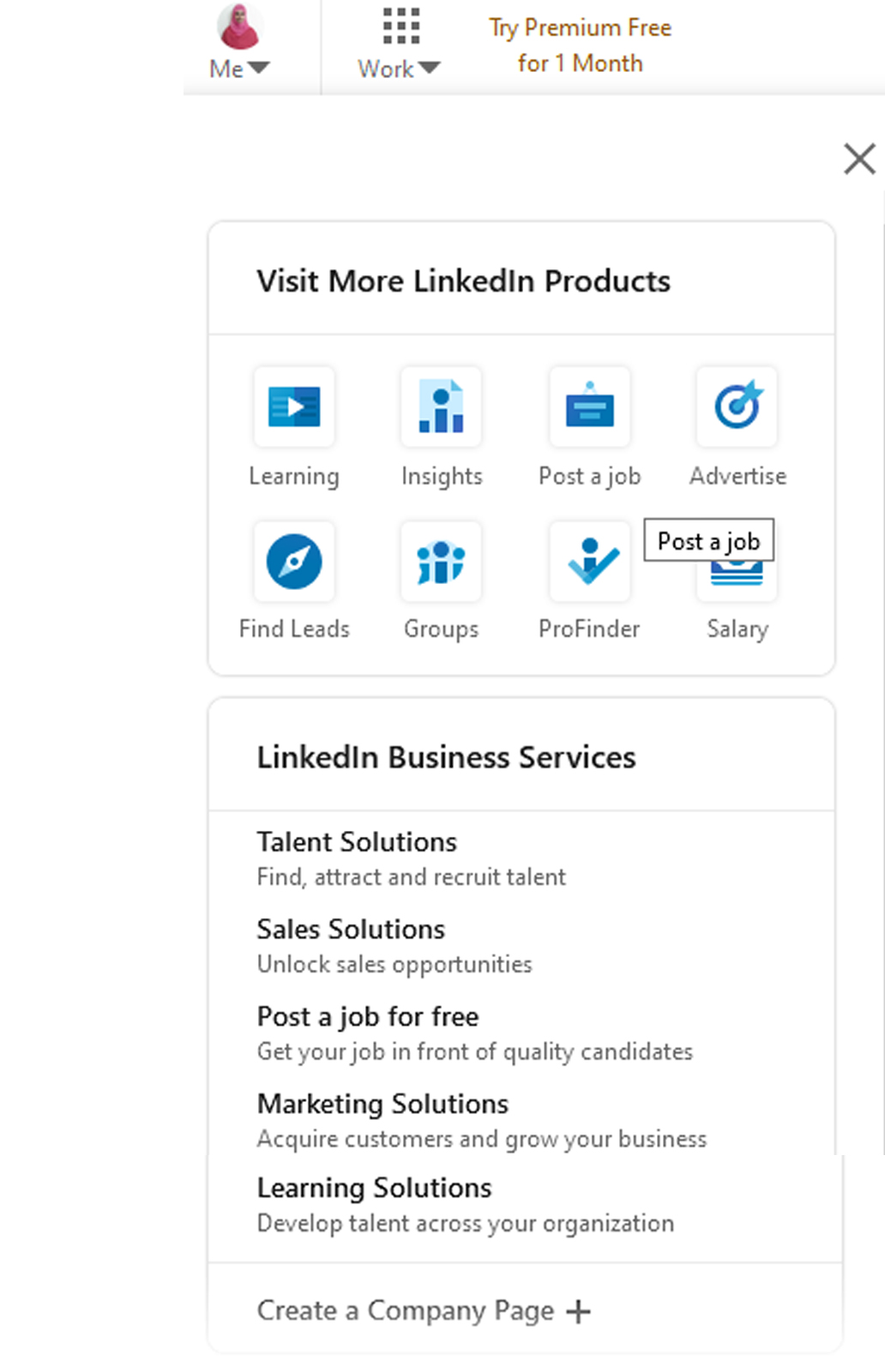Click the Find Leads compass icon

tap(294, 562)
